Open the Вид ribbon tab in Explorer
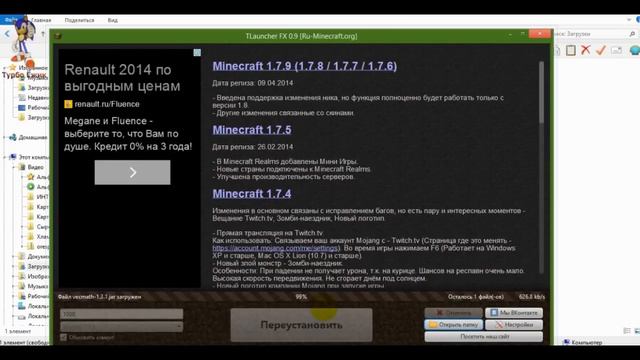The image size is (640, 360). click(x=113, y=20)
